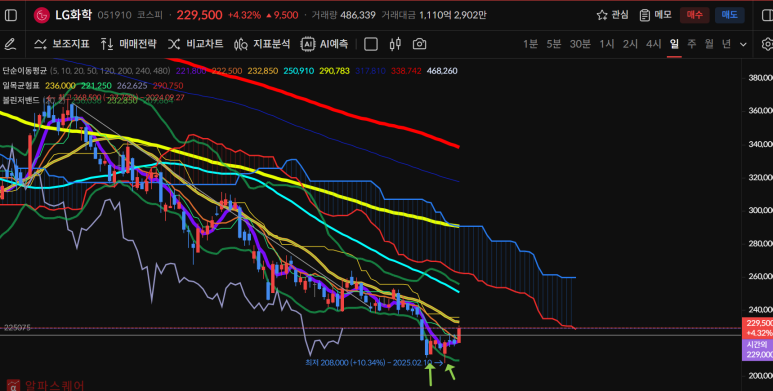The width and height of the screenshot is (773, 391).
Task: Switch to 5분 timeframe
Action: (554, 44)
